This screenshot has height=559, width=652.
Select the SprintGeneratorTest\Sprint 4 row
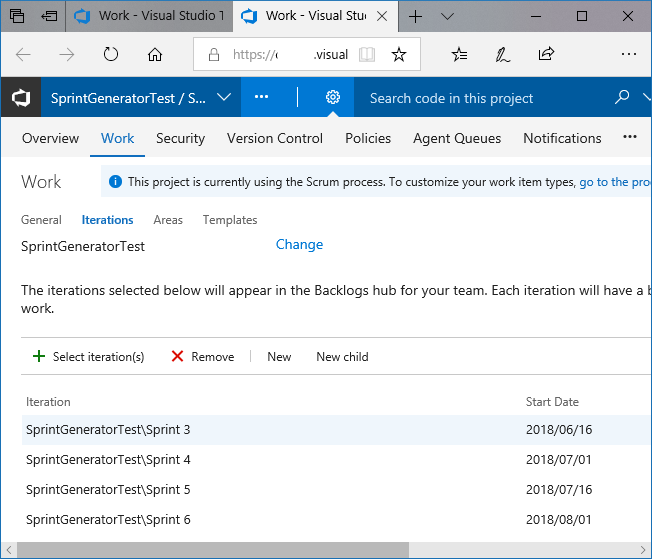coord(336,460)
